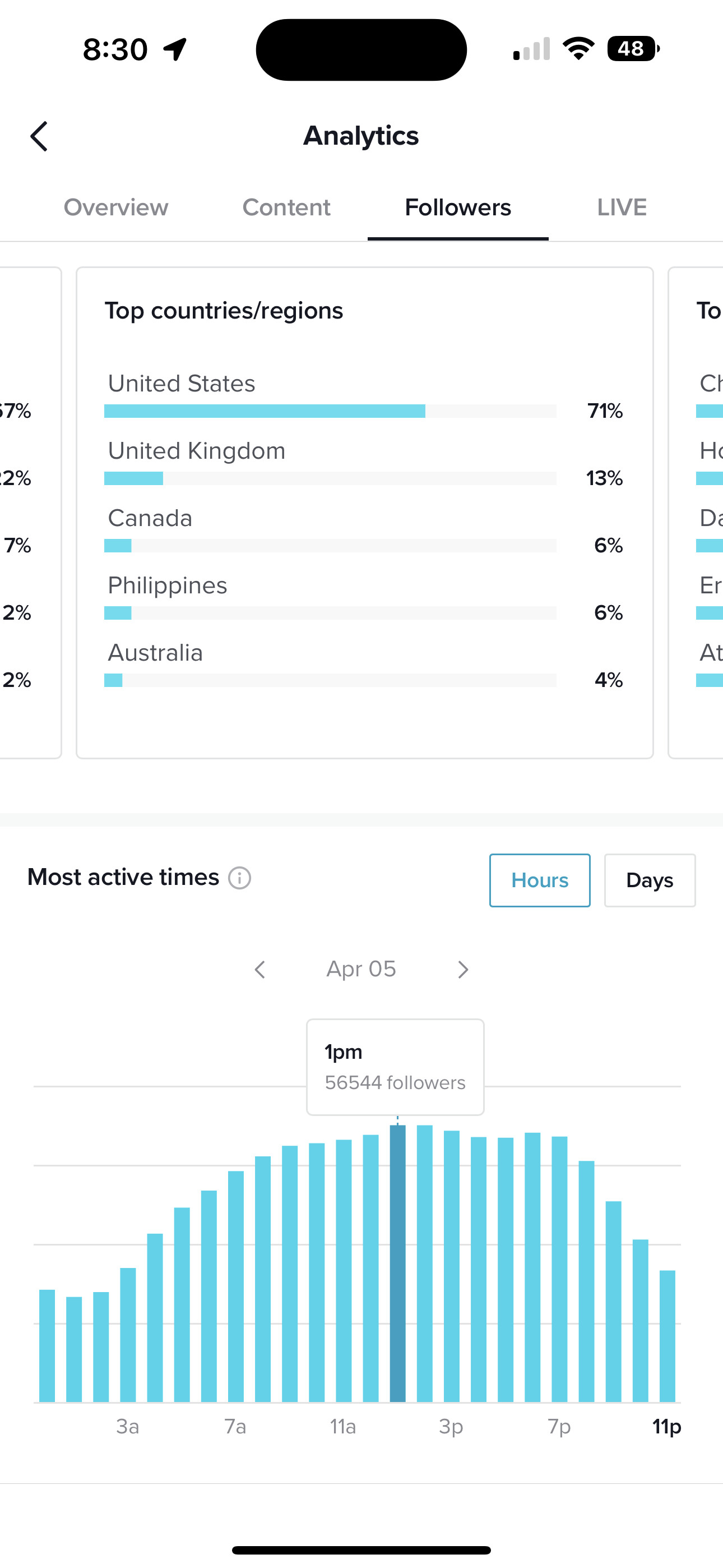
Task: Open the Content tab
Action: coord(286,207)
